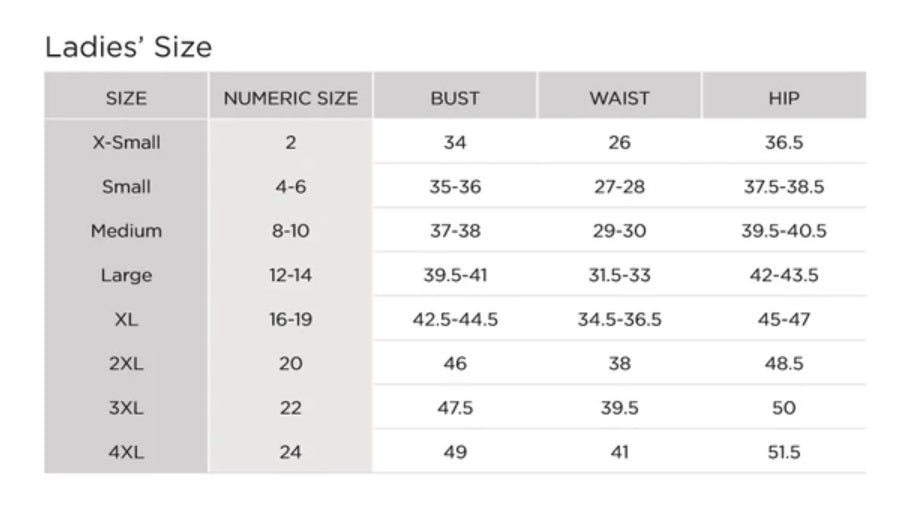921x513 pixels.
Task: Click the WAIST column header
Action: click(x=620, y=98)
